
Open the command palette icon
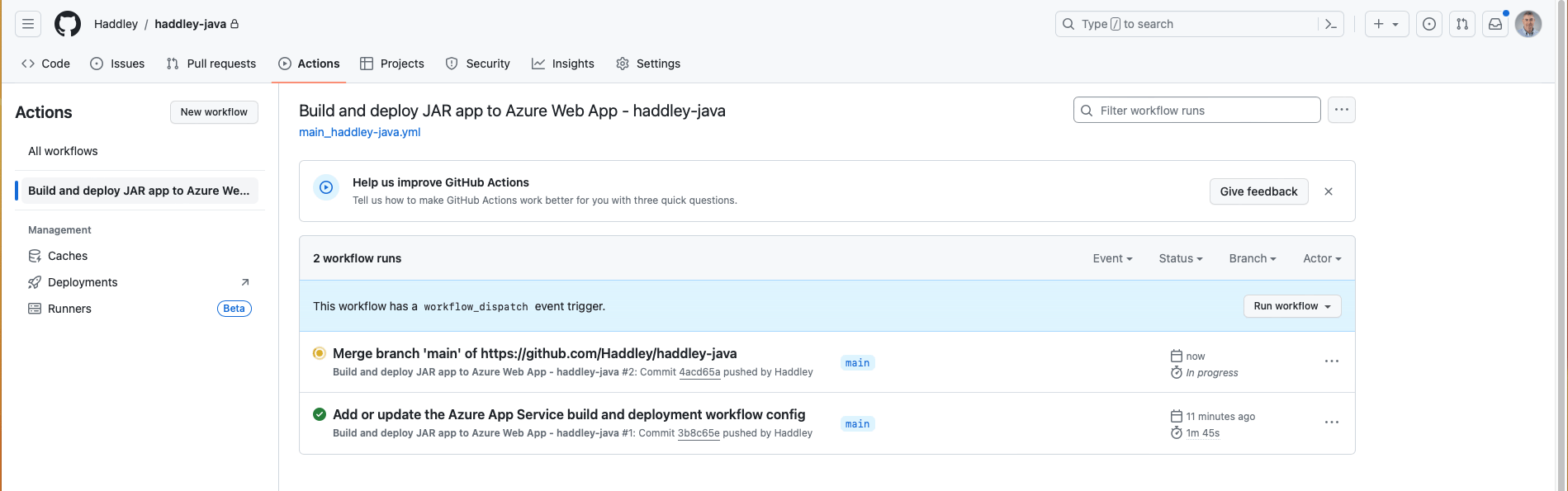click(x=1331, y=24)
